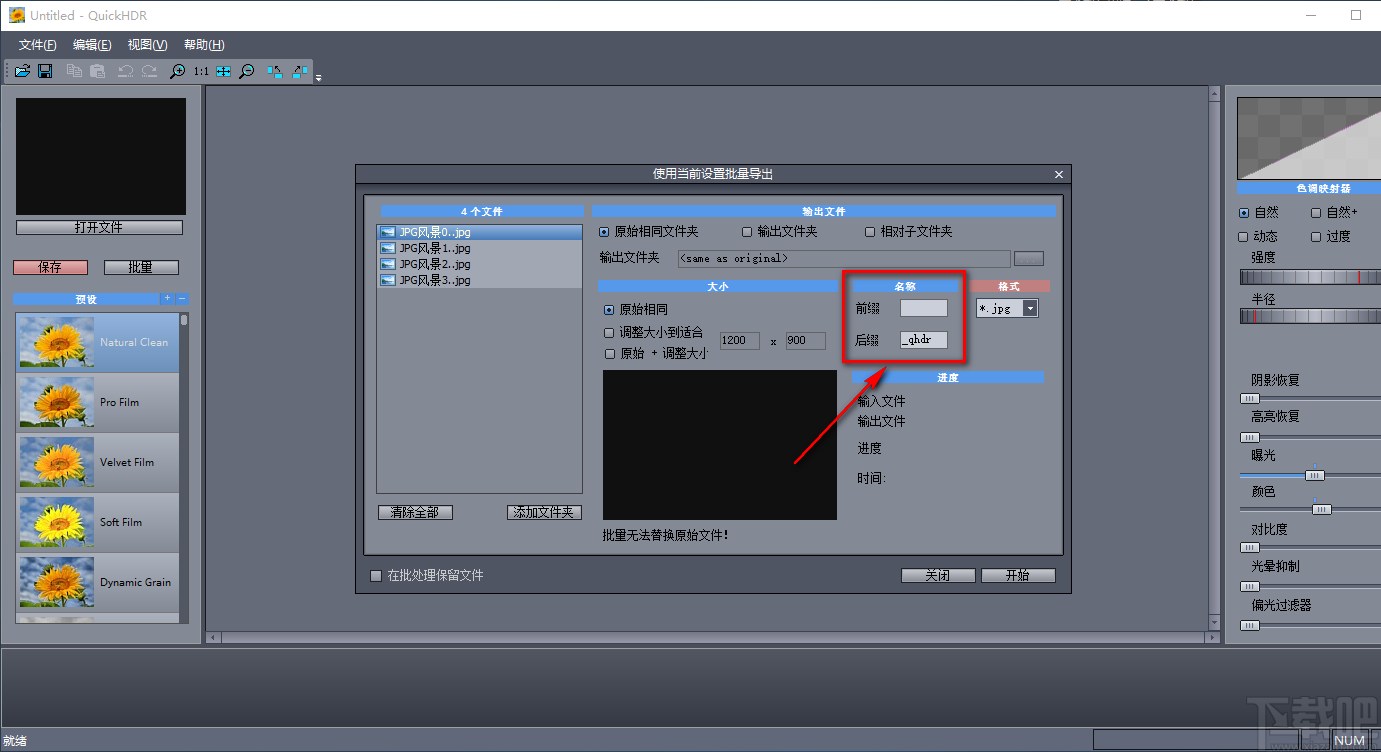
Task: Open the 文件 menu
Action: [x=37, y=44]
